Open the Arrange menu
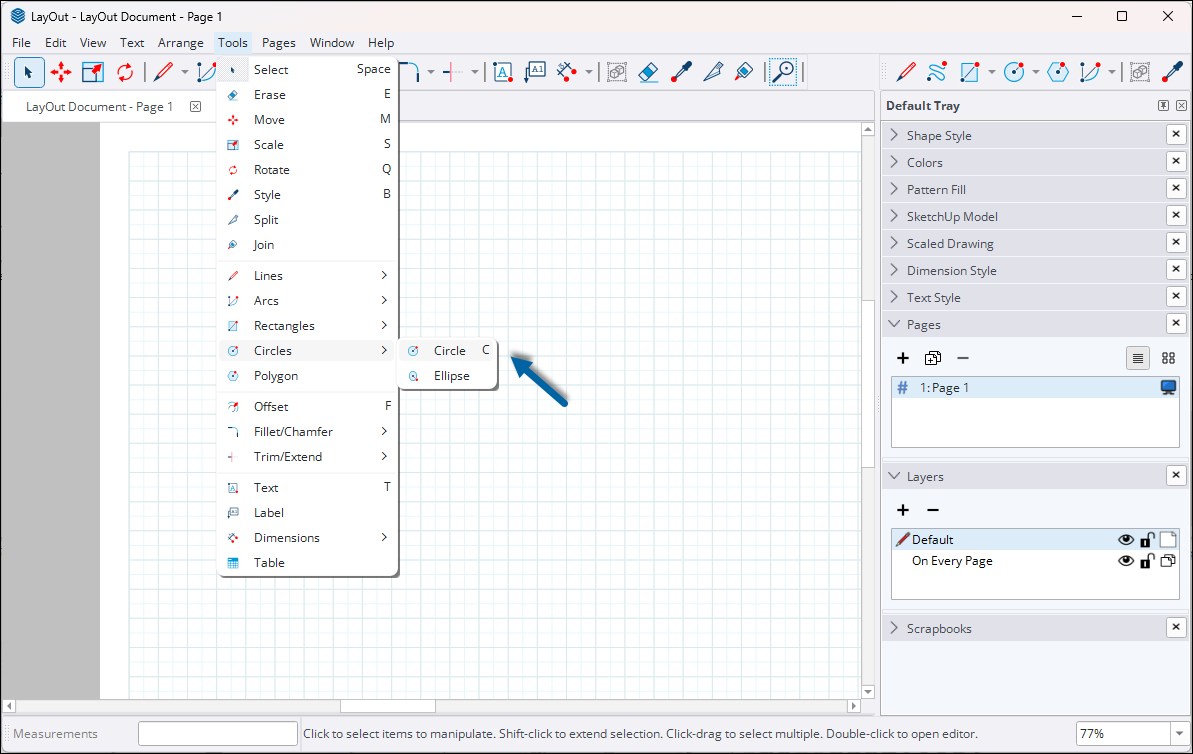Viewport: 1193px width, 754px height. coord(180,42)
